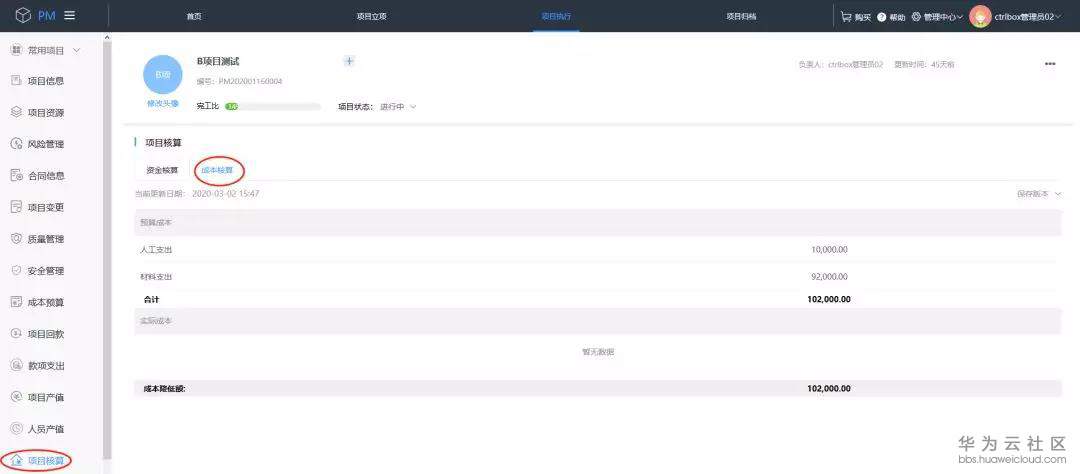
Task: Open the 项目核算 sidebar icon
Action: (x=17, y=460)
